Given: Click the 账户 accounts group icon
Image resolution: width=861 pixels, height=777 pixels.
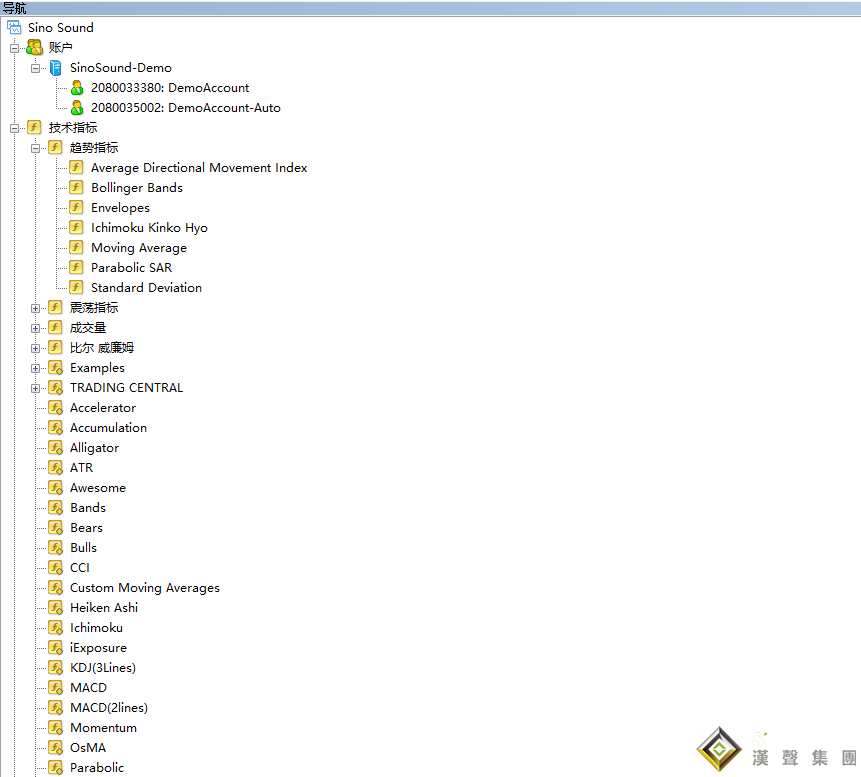Looking at the screenshot, I should click(x=34, y=48).
